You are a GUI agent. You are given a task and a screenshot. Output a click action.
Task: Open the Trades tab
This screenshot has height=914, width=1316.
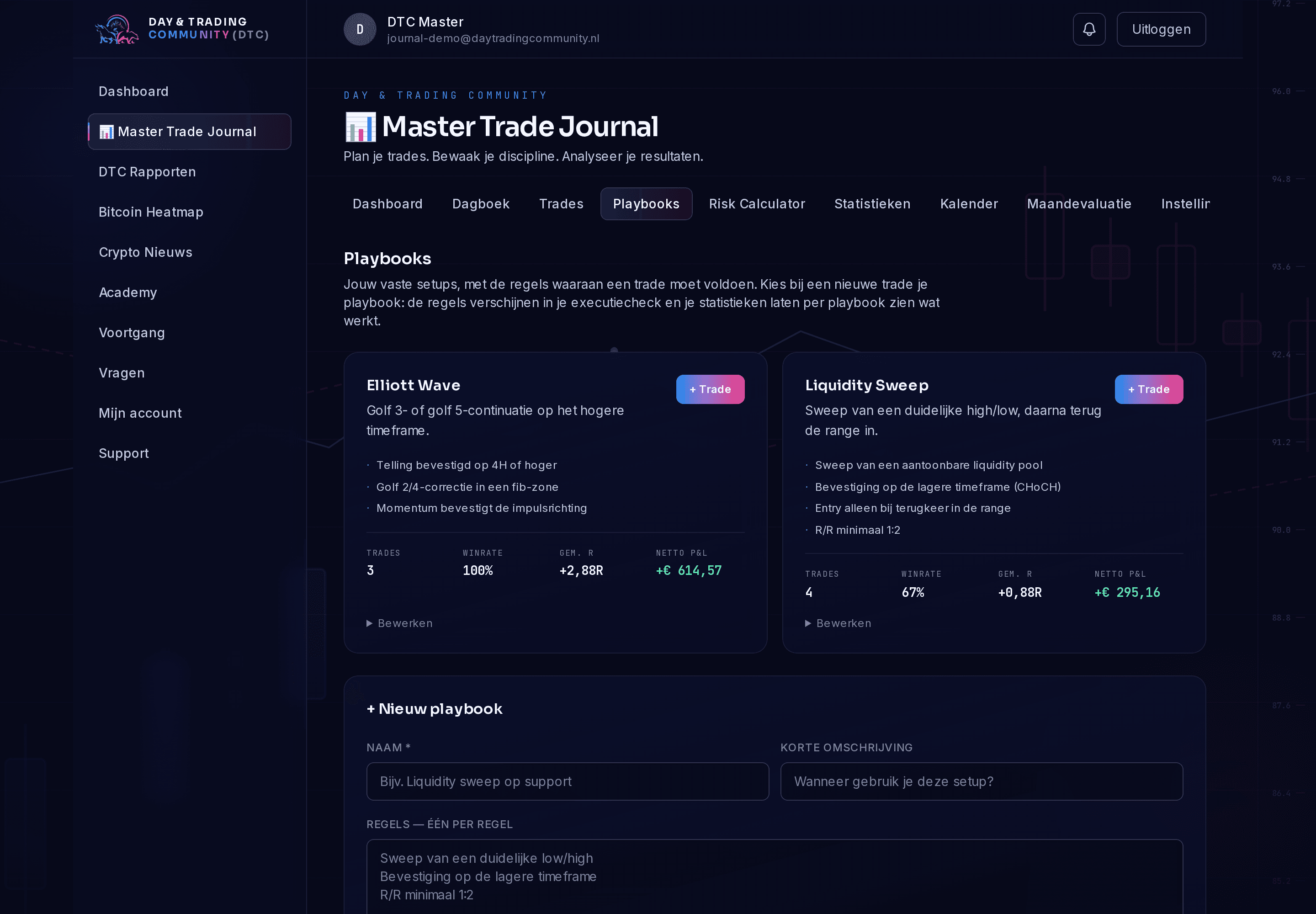pyautogui.click(x=561, y=204)
